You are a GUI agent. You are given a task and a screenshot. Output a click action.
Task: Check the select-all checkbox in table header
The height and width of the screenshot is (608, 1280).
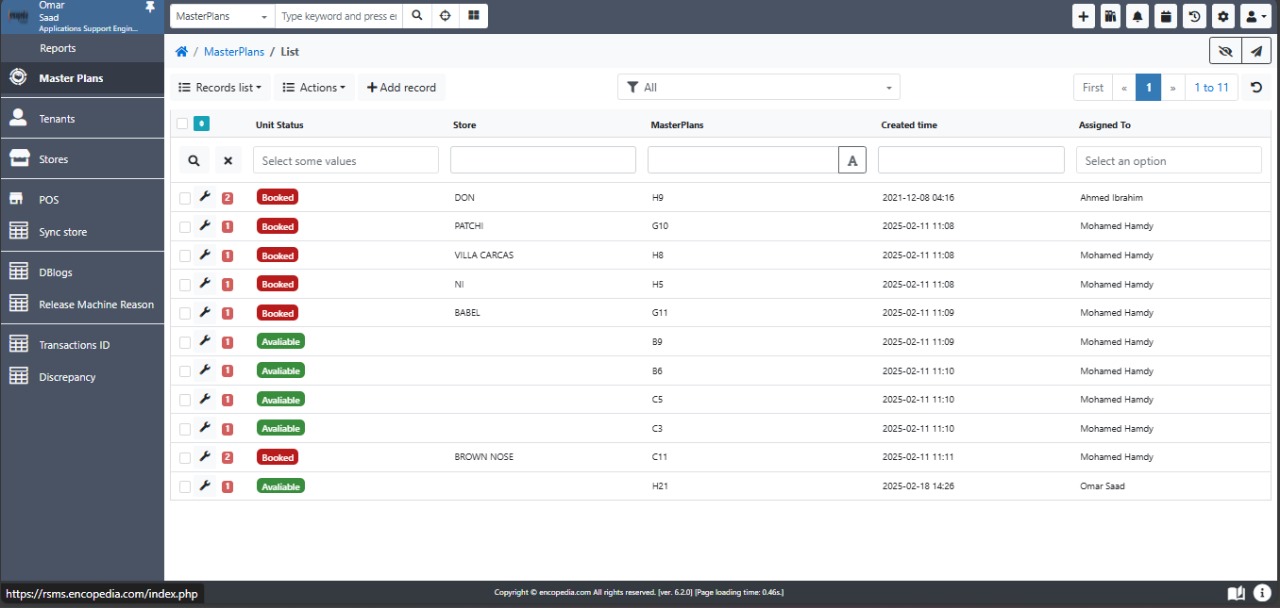(182, 124)
